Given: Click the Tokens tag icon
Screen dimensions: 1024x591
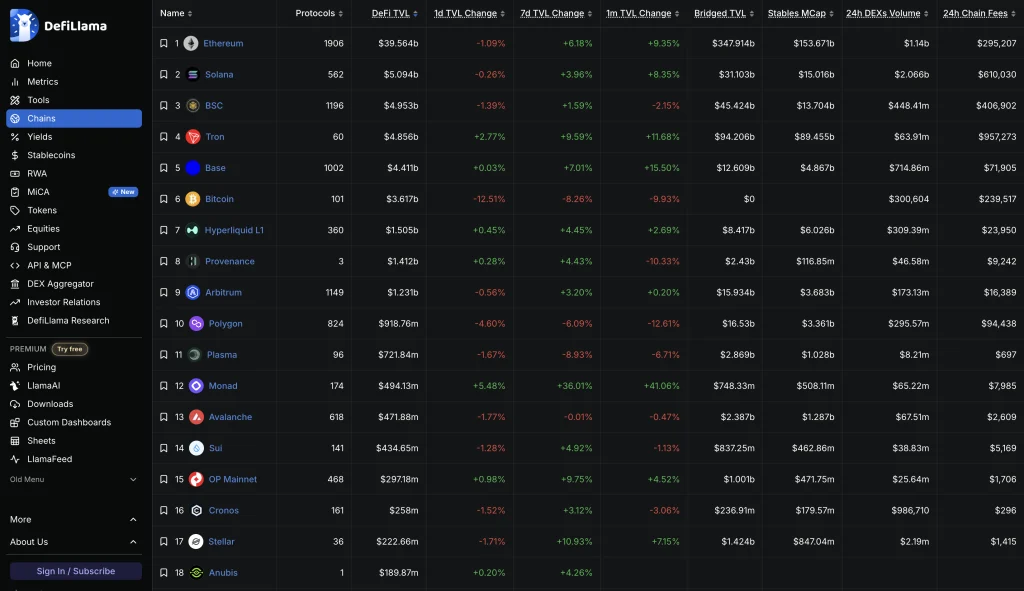Looking at the screenshot, I should (15, 210).
